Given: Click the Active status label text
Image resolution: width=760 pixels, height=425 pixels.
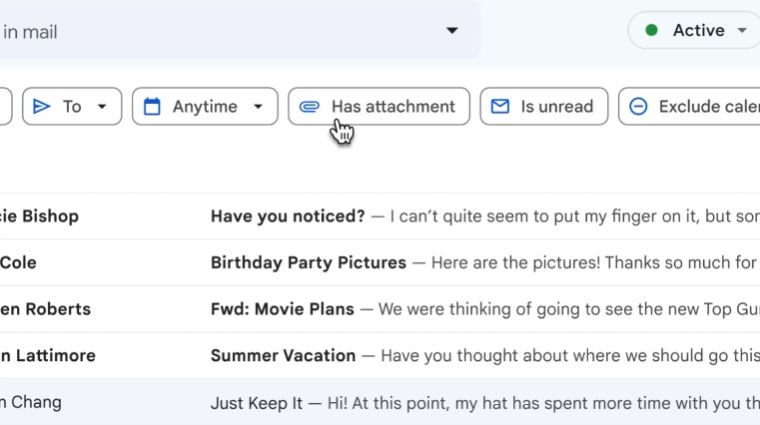Looking at the screenshot, I should point(698,31).
